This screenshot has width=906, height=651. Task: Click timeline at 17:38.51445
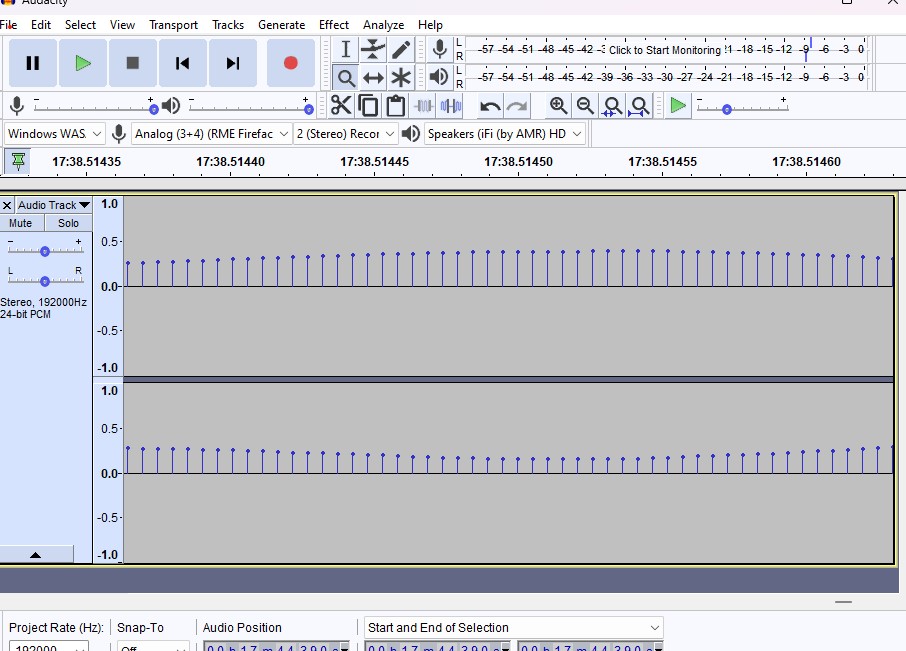[374, 162]
